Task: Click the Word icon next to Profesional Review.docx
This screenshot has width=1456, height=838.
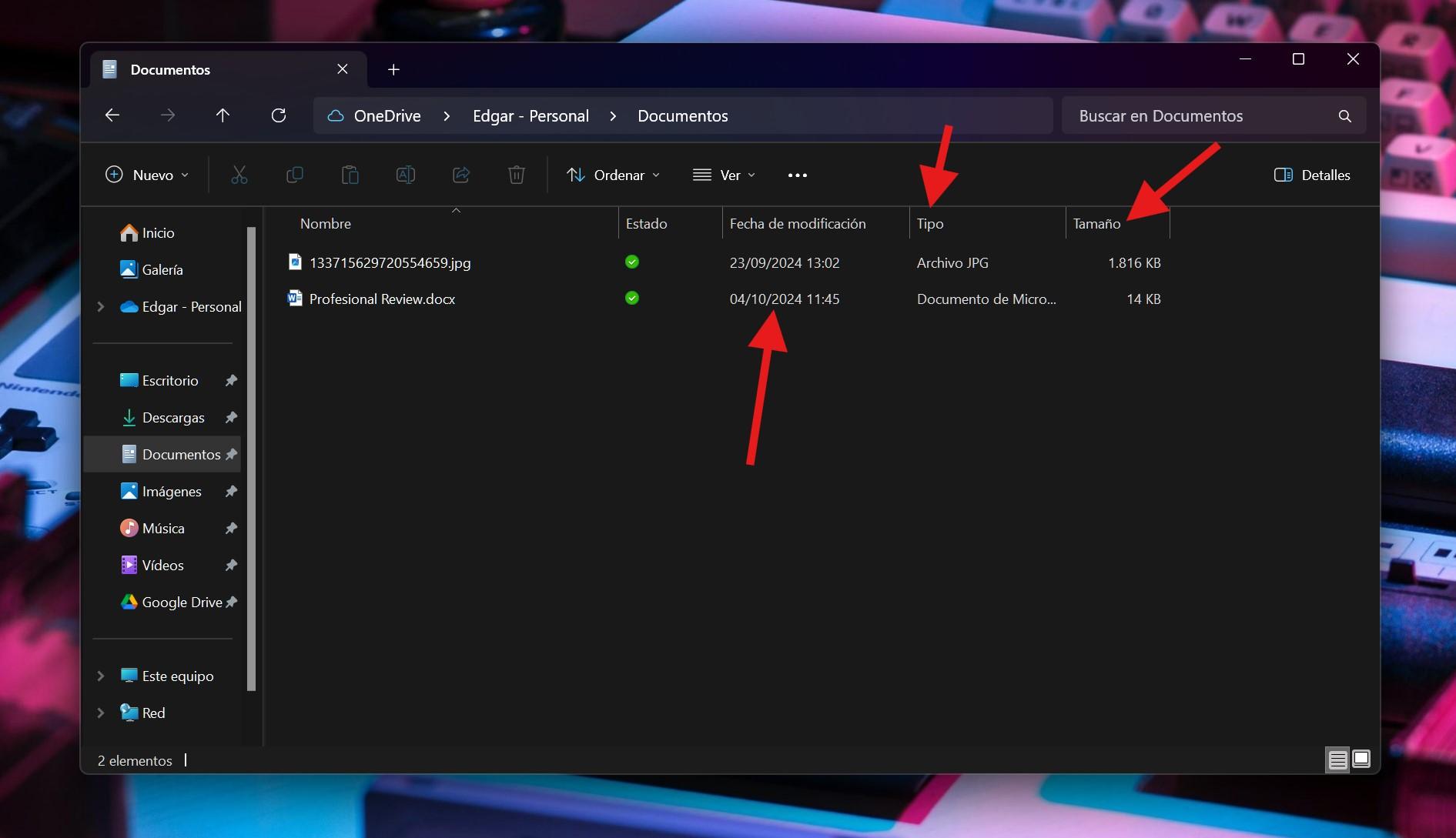Action: 295,299
